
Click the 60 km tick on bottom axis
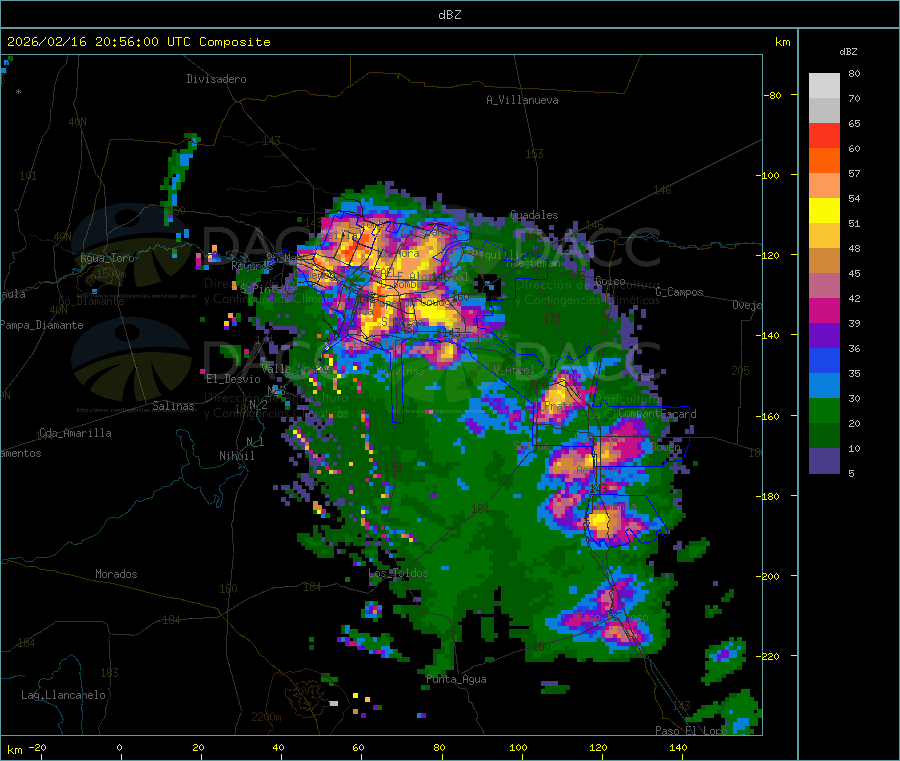pyautogui.click(x=358, y=747)
